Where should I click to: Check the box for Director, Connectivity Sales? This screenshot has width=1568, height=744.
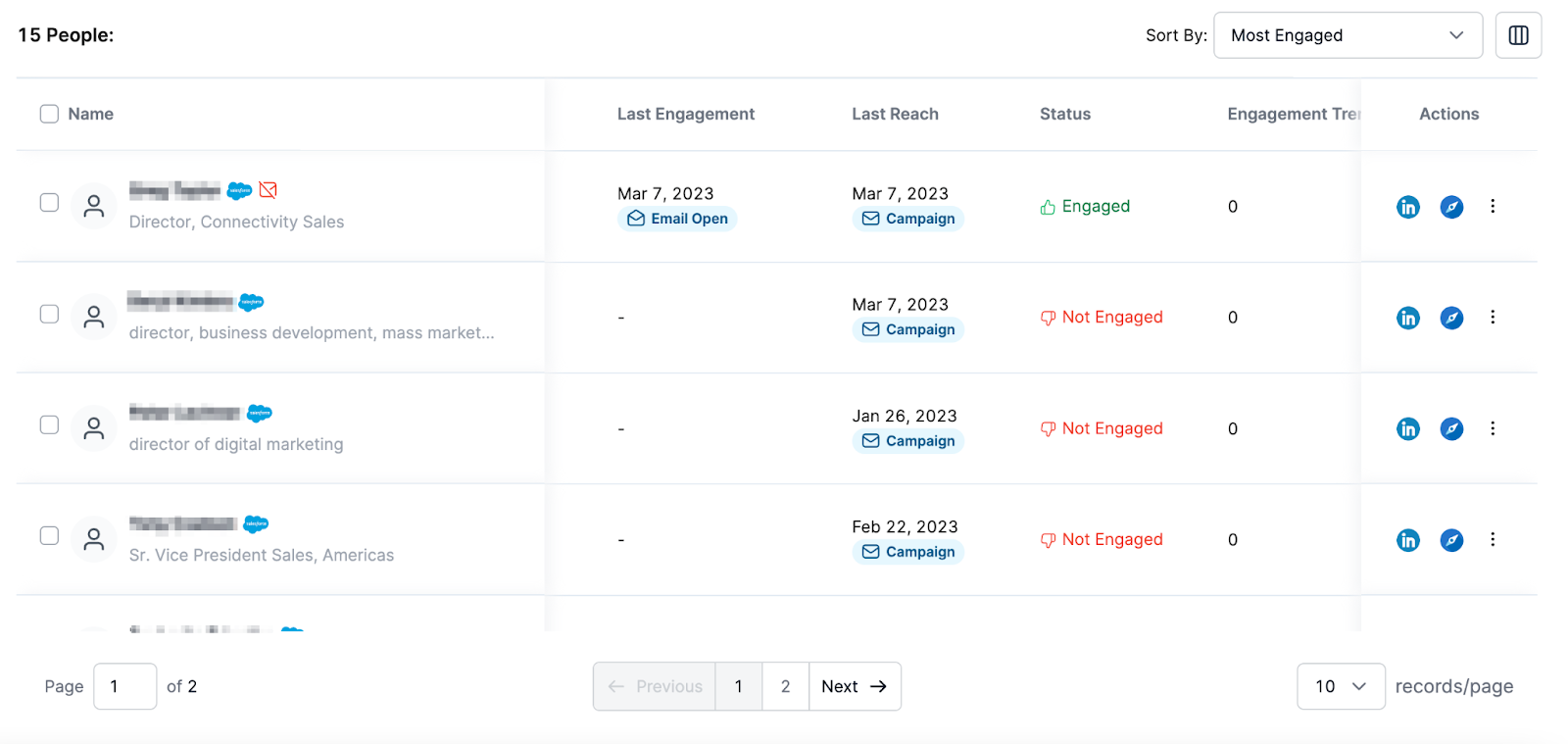coord(49,203)
